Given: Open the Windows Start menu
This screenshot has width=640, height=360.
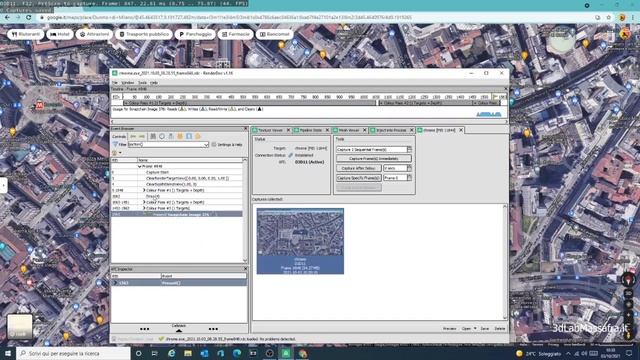Looking at the screenshot, I should [x=8, y=353].
